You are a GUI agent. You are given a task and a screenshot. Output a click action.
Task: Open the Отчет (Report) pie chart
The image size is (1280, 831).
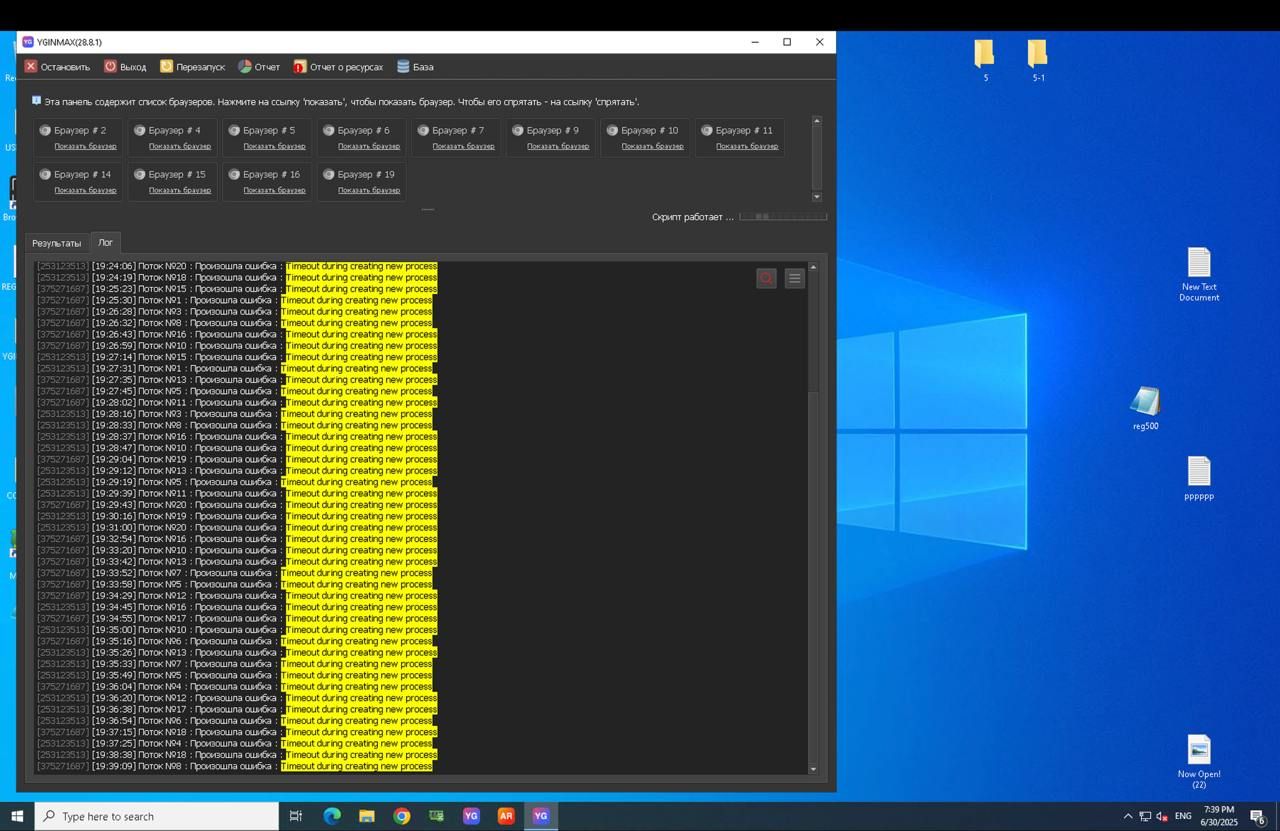[258, 67]
